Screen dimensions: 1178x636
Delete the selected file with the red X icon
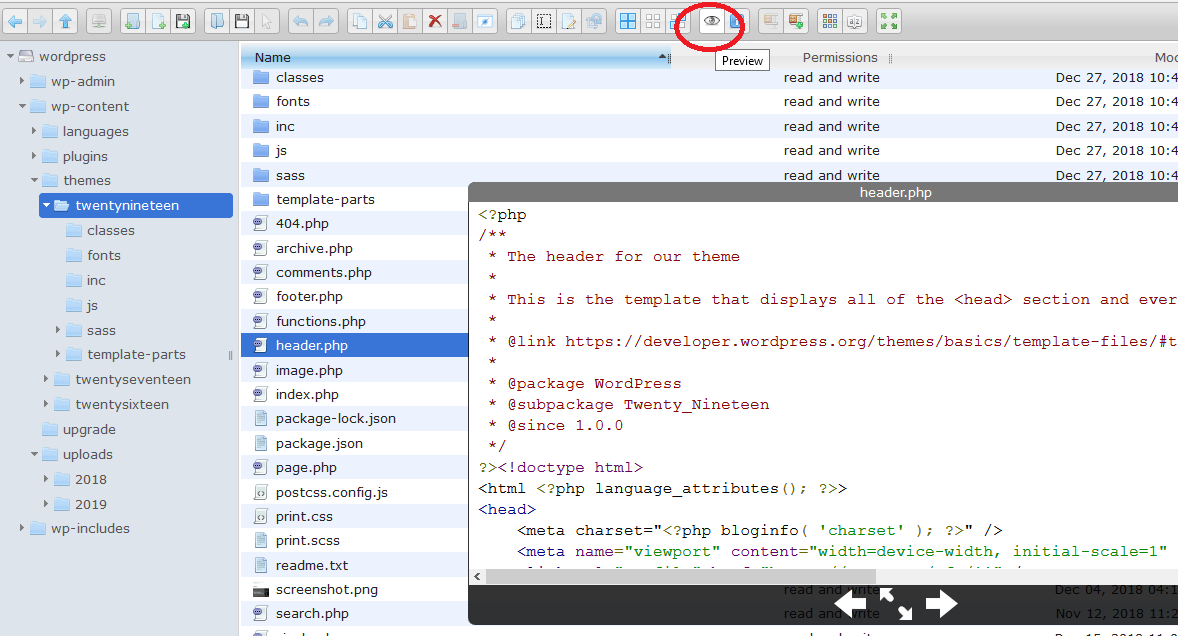(434, 22)
